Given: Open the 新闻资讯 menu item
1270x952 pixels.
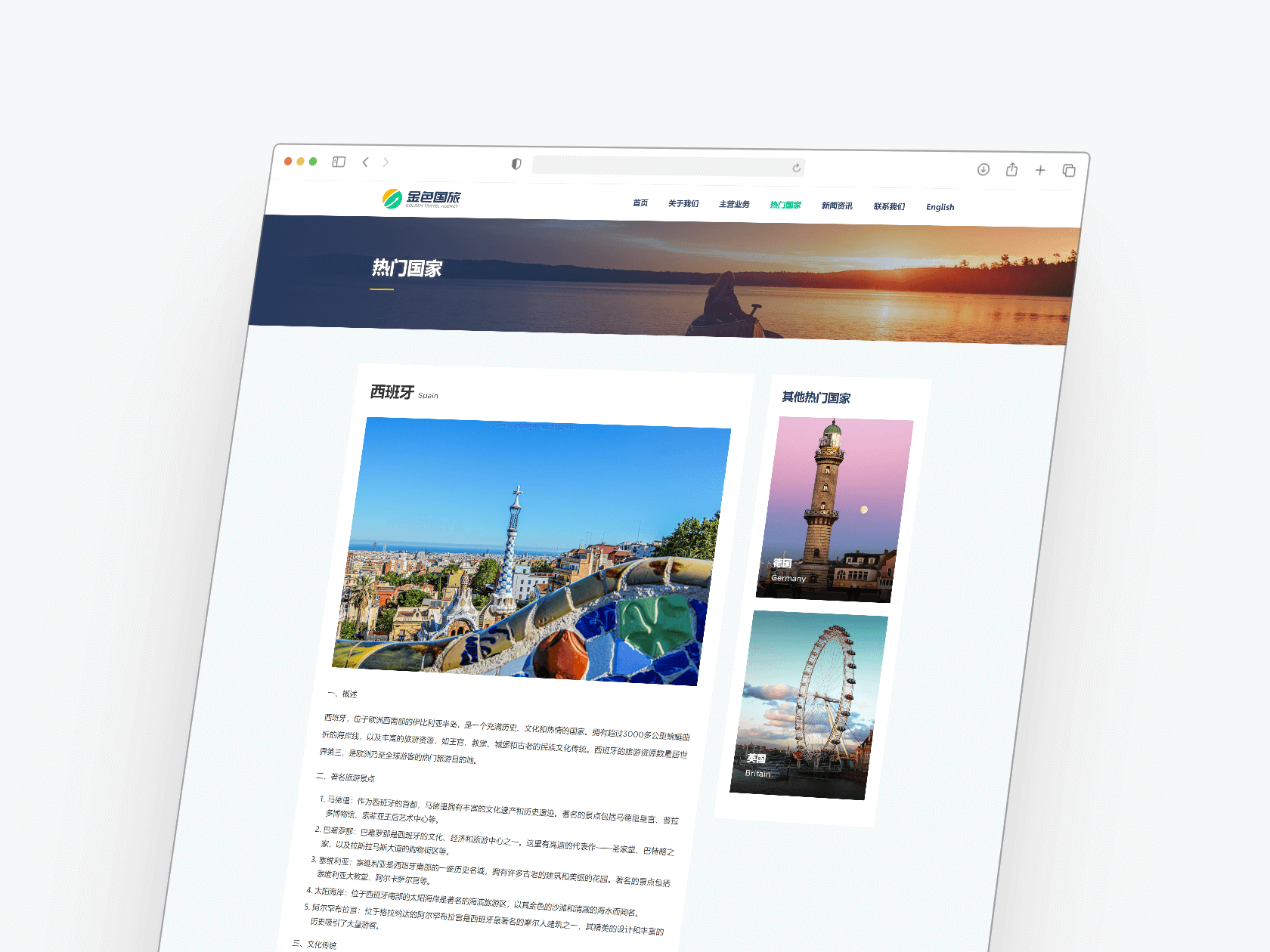Looking at the screenshot, I should [x=837, y=206].
